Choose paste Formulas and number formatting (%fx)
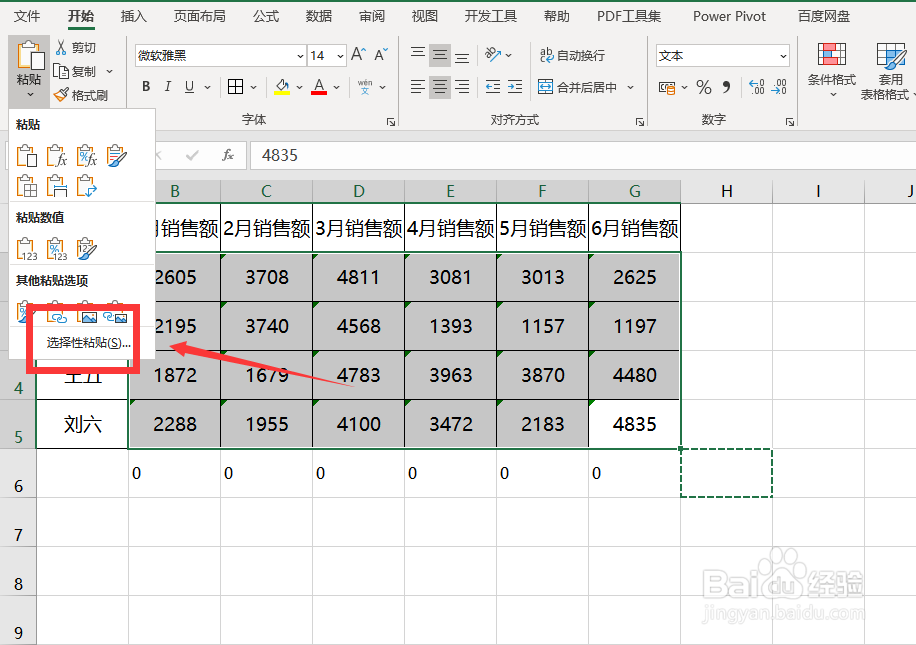The width and height of the screenshot is (916, 645). (x=86, y=156)
